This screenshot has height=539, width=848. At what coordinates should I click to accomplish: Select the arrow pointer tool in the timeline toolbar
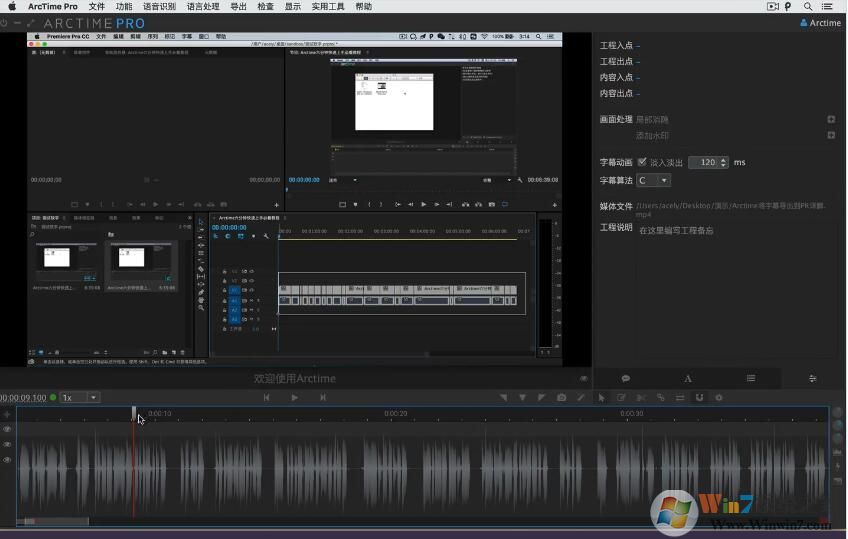tap(601, 398)
